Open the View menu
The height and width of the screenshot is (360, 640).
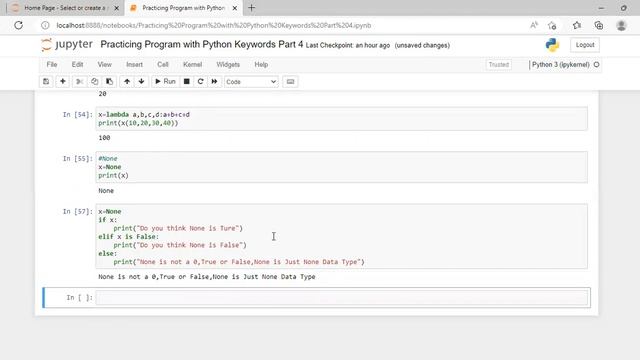pyautogui.click(x=104, y=64)
